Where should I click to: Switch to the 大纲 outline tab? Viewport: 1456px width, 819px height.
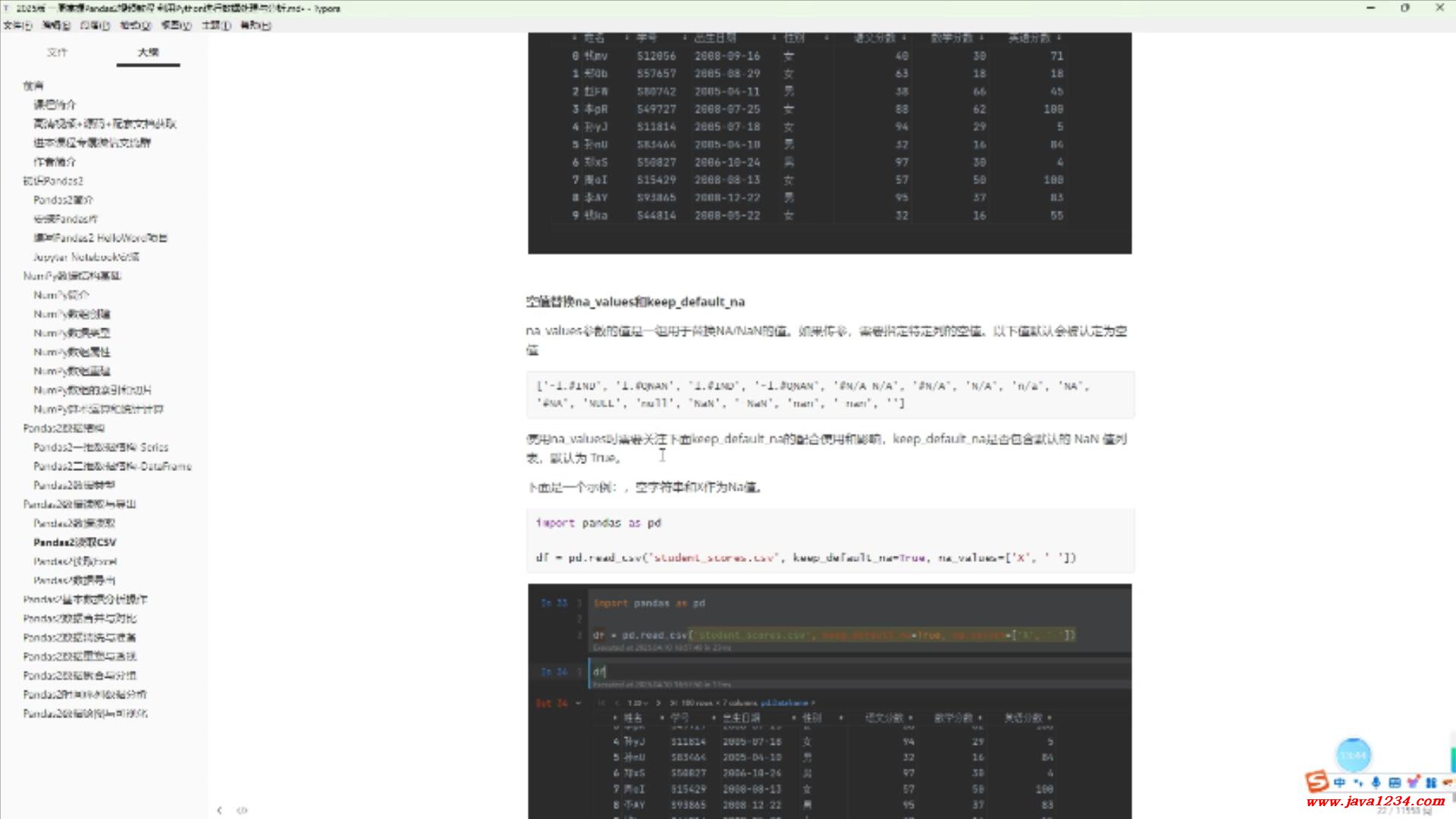tap(148, 52)
